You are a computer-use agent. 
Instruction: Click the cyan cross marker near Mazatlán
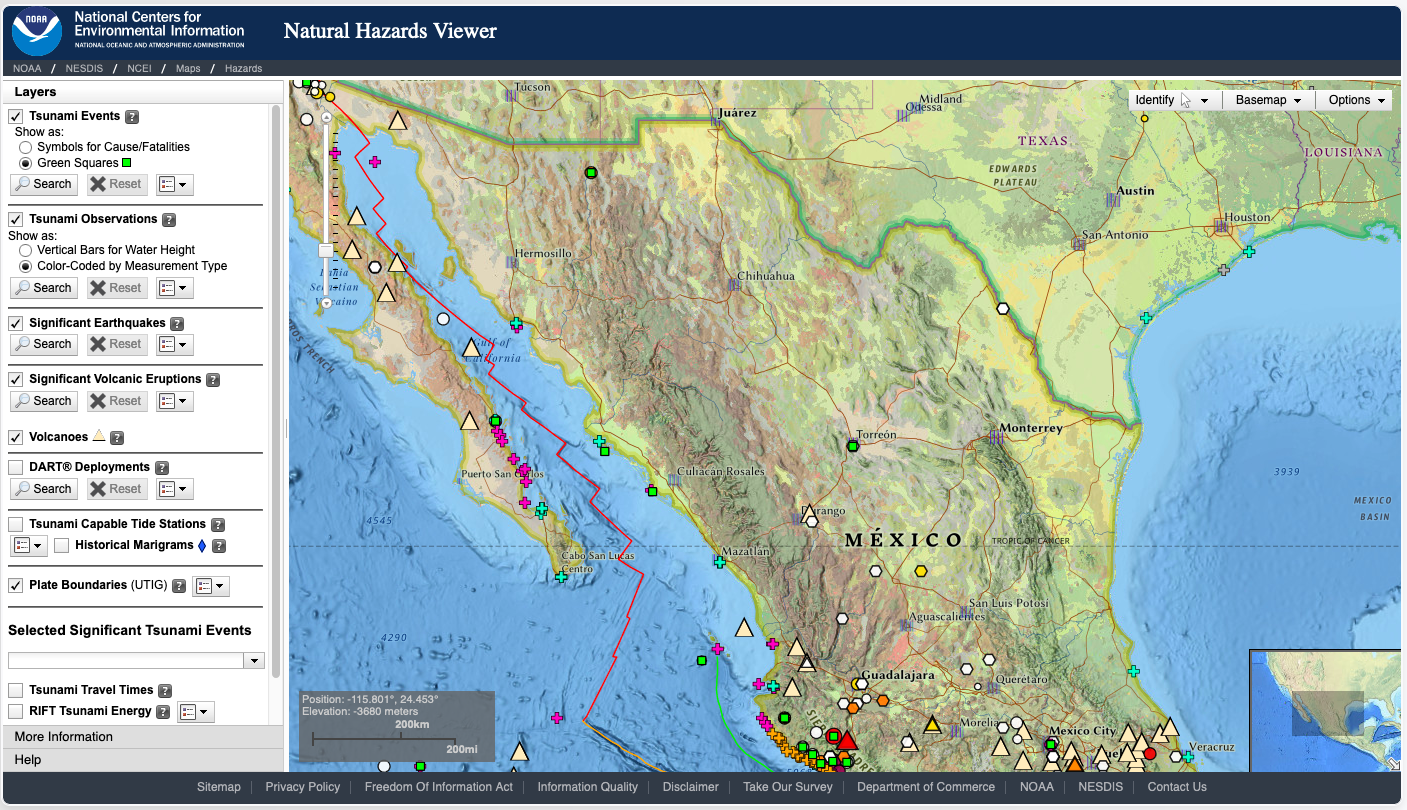click(x=719, y=562)
